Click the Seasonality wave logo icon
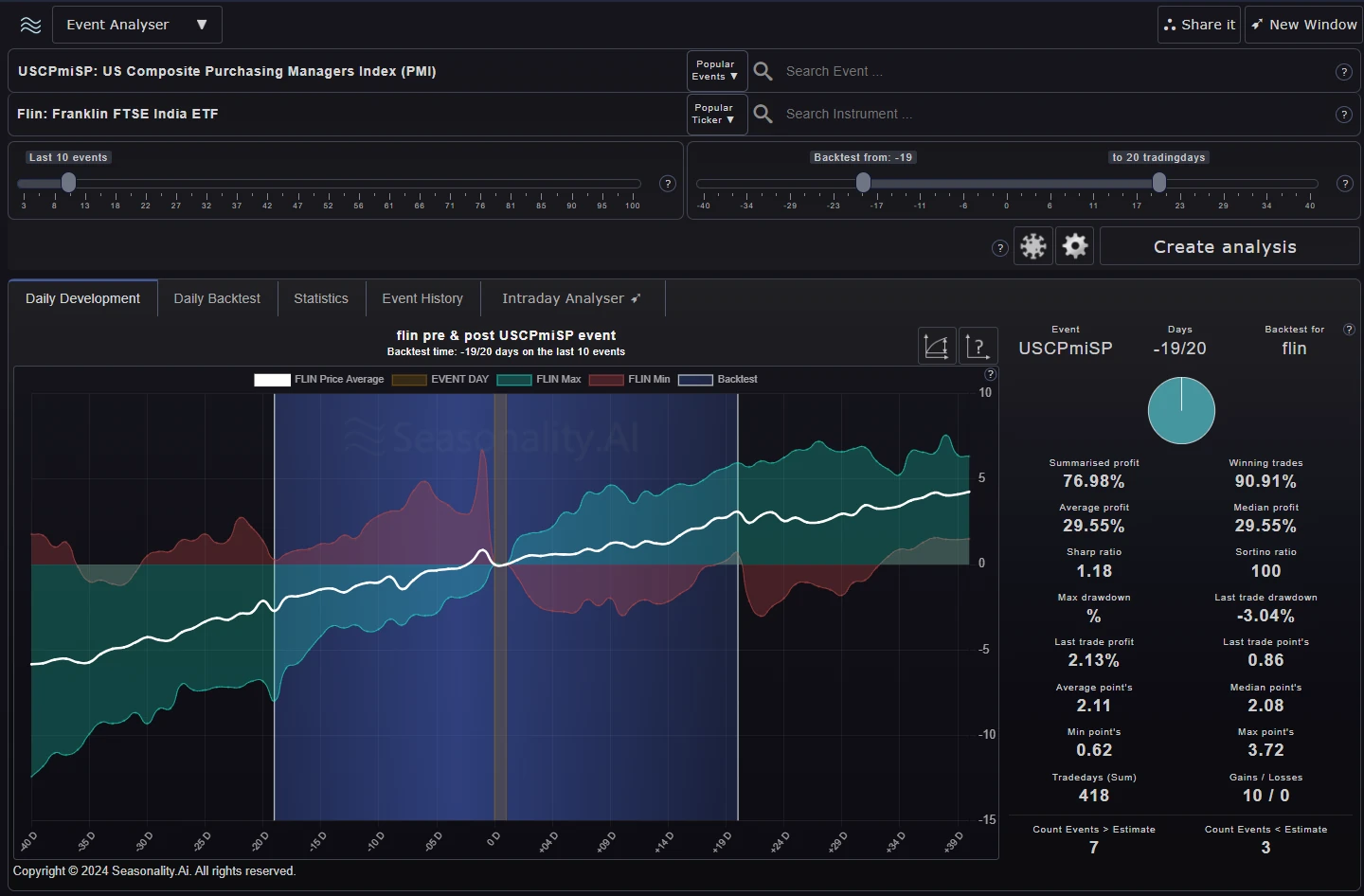Image resolution: width=1364 pixels, height=896 pixels. (30, 25)
